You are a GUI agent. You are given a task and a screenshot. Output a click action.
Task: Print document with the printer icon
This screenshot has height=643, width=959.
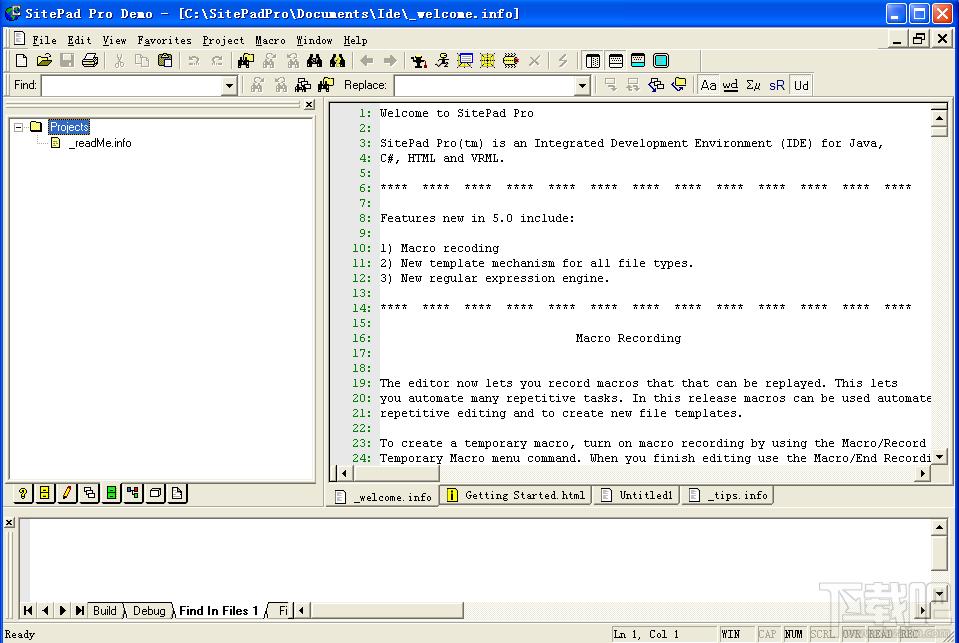90,61
